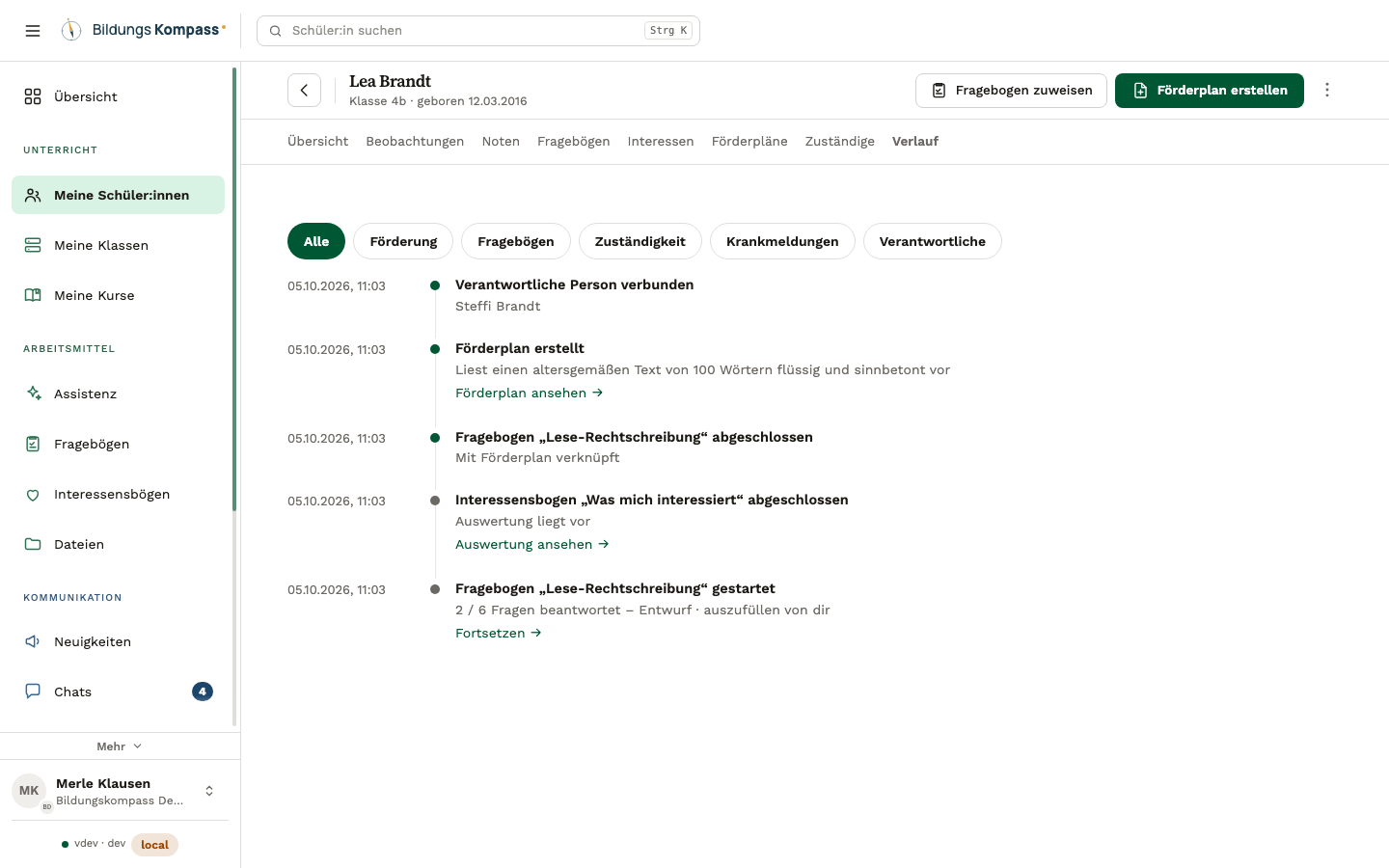This screenshot has height=868, width=1389.
Task: Open the three-dot more options menu
Action: 1327,90
